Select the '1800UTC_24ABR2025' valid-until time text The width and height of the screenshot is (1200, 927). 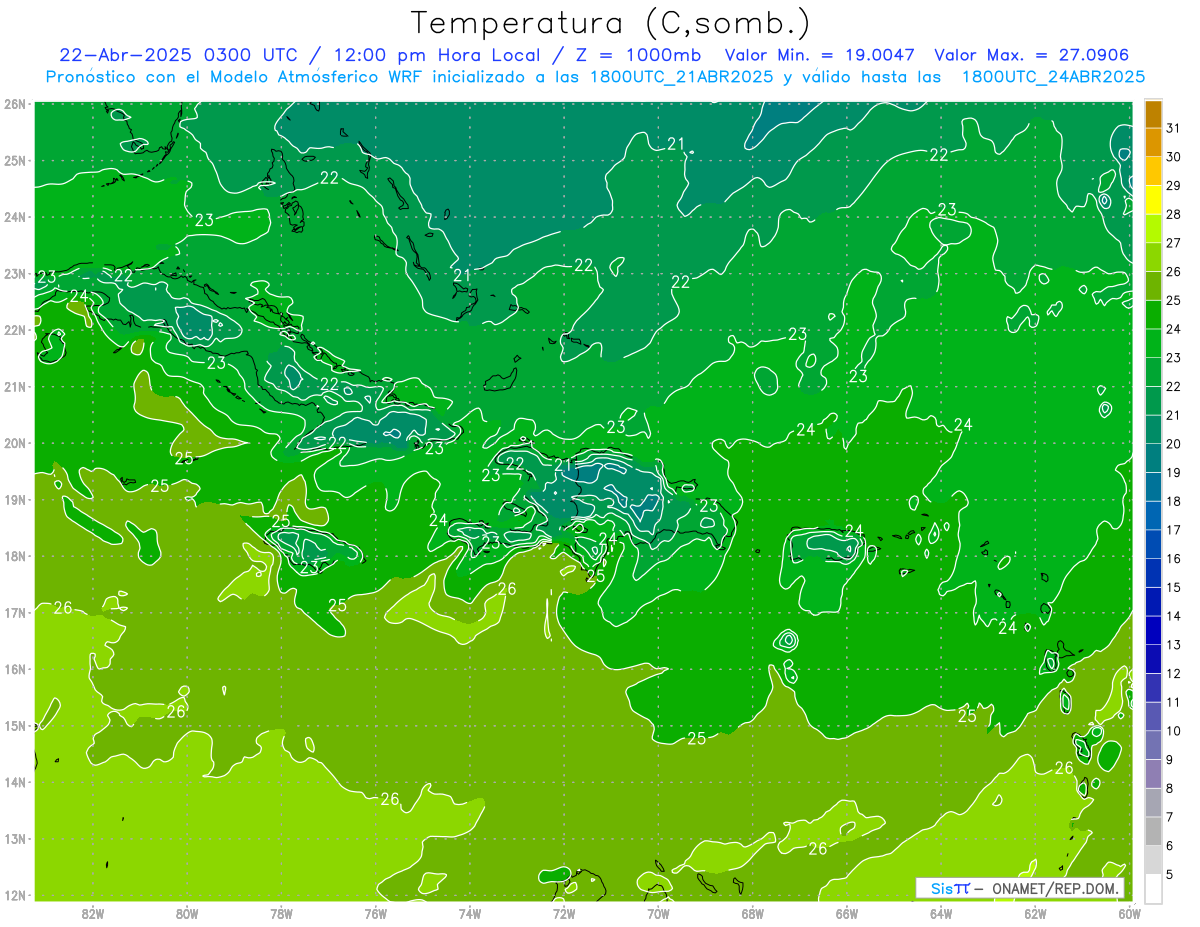tap(1053, 77)
